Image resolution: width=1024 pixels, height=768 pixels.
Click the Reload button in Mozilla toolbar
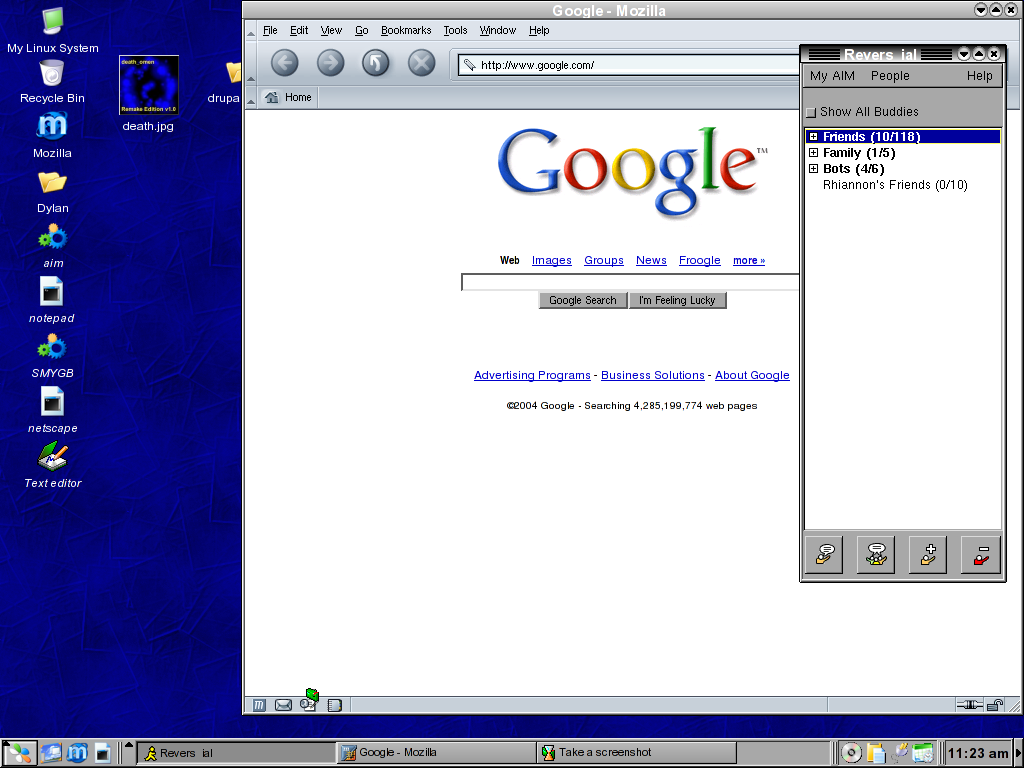376,63
